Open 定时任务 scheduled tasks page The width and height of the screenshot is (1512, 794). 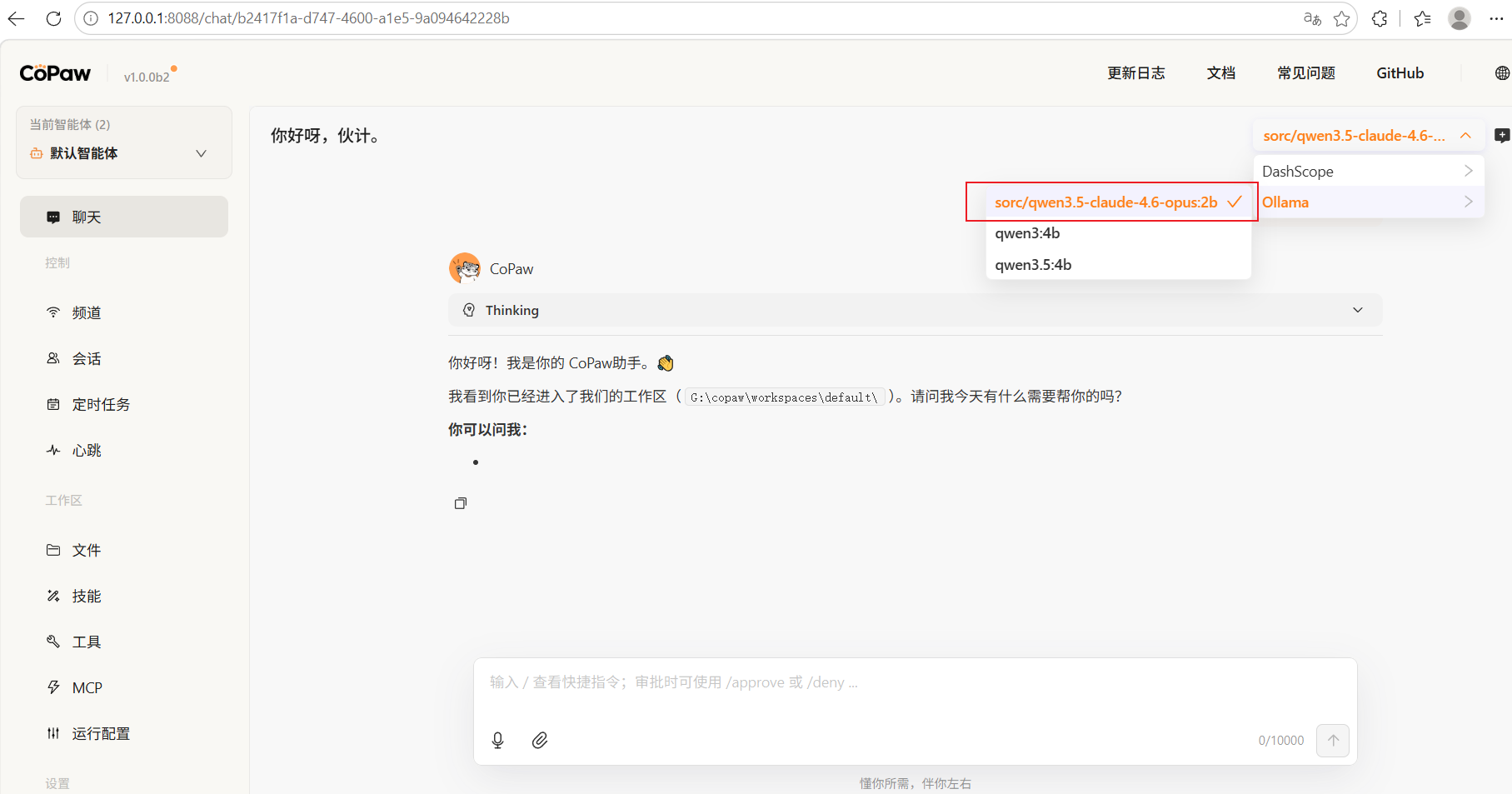coord(124,404)
